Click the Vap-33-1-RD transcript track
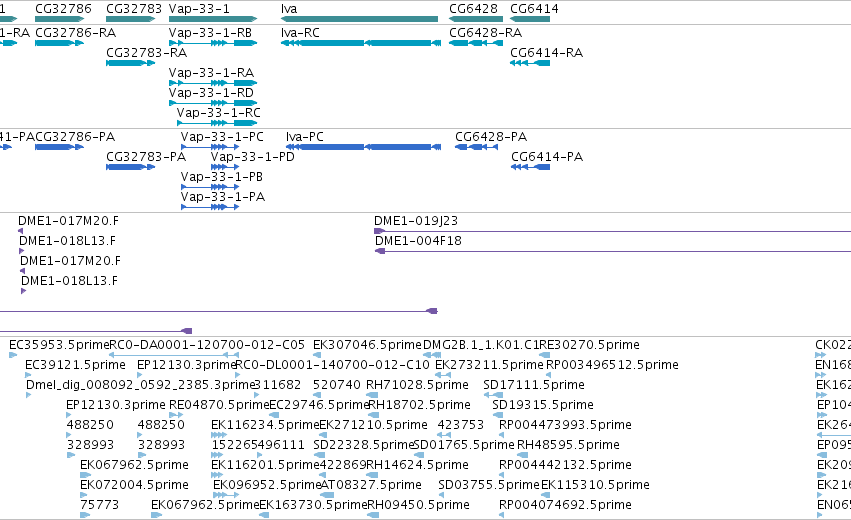Screen dimensions: 851x520 pyautogui.click(x=213, y=103)
